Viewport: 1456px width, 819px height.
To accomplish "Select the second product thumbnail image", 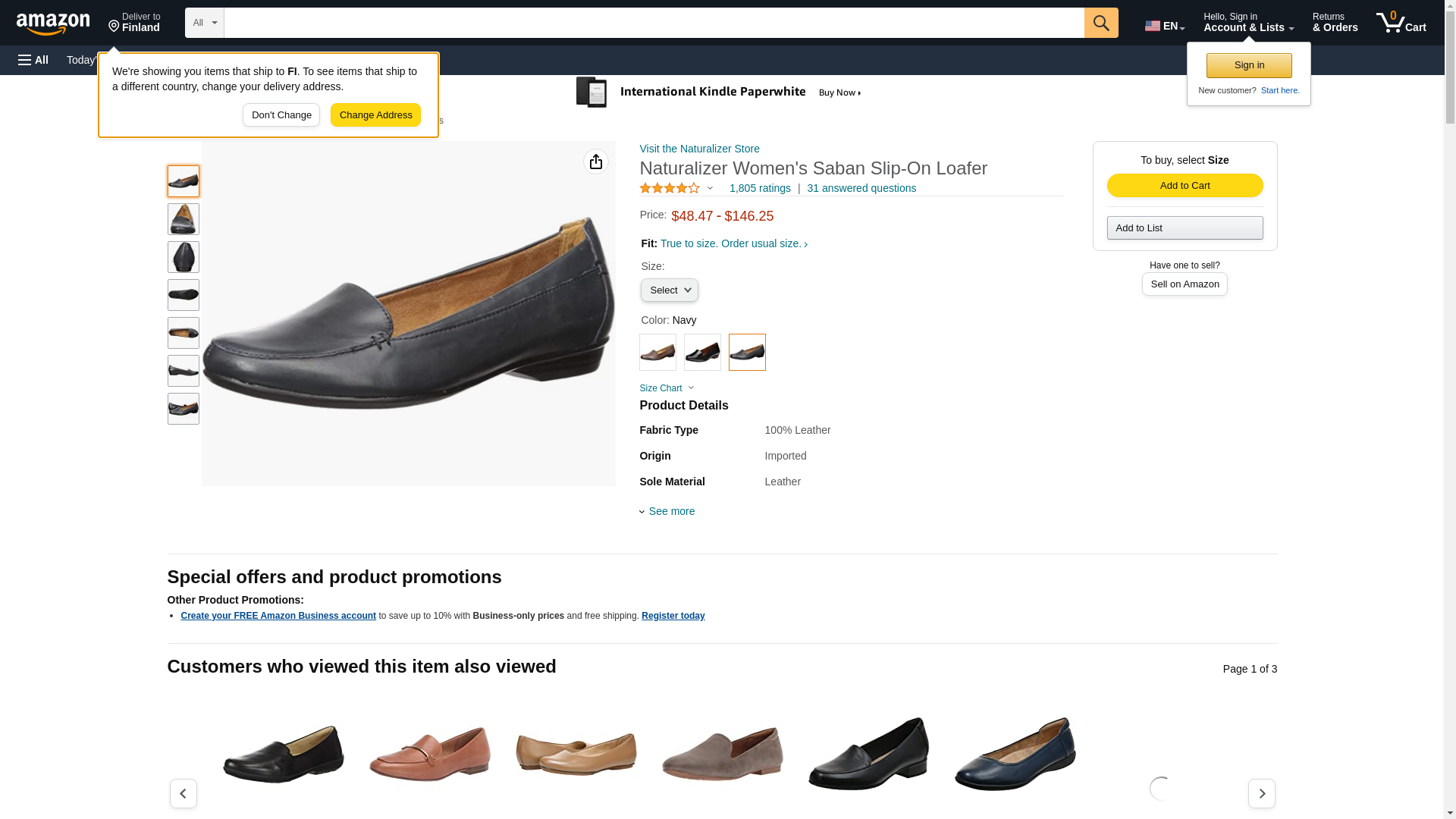I will click(183, 219).
